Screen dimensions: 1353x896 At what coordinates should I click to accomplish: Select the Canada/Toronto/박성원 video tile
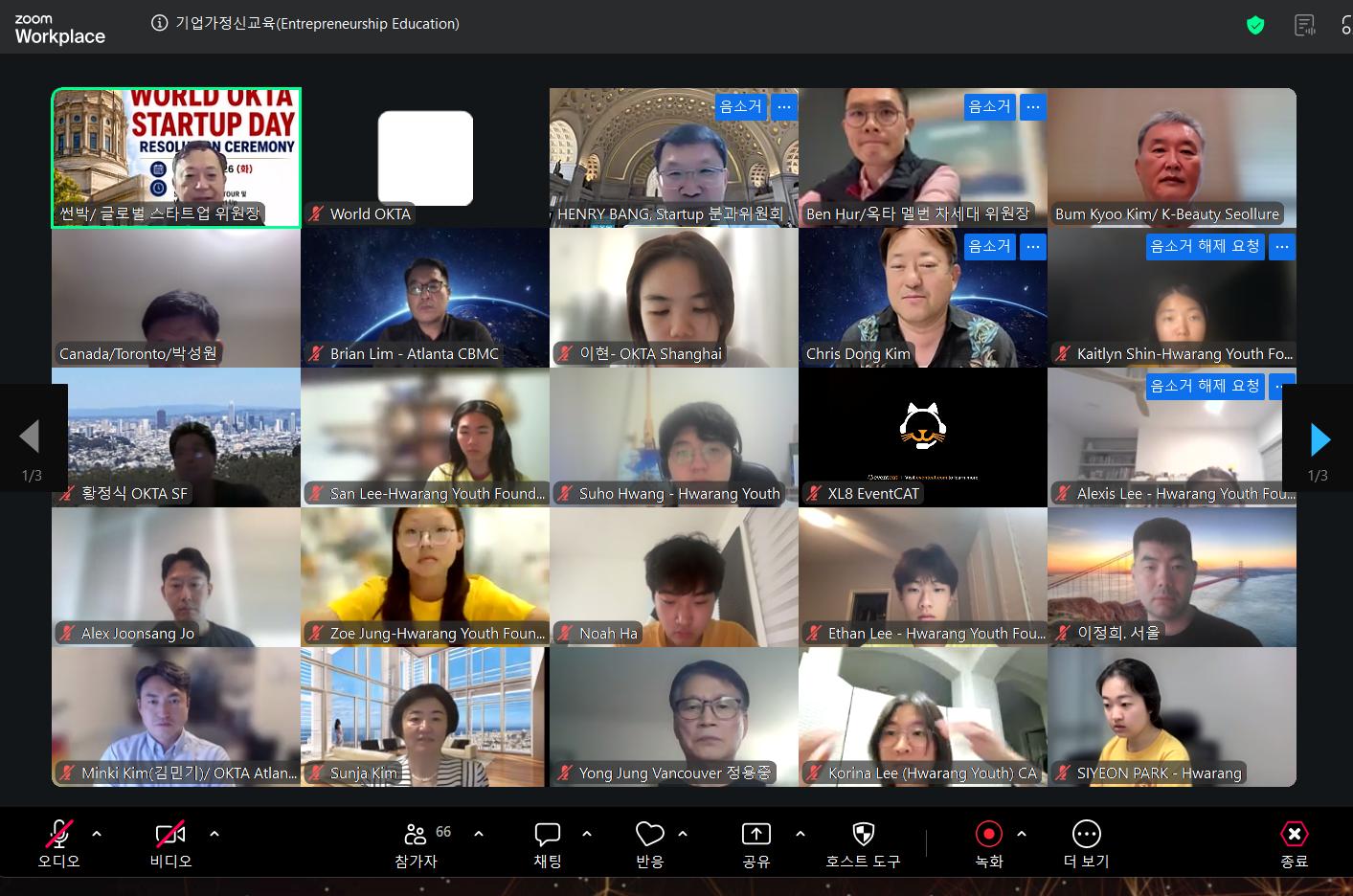(176, 298)
